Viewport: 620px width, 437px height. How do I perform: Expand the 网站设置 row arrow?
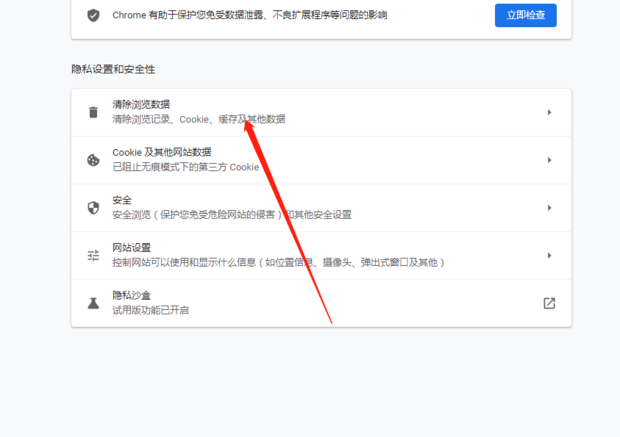point(549,255)
